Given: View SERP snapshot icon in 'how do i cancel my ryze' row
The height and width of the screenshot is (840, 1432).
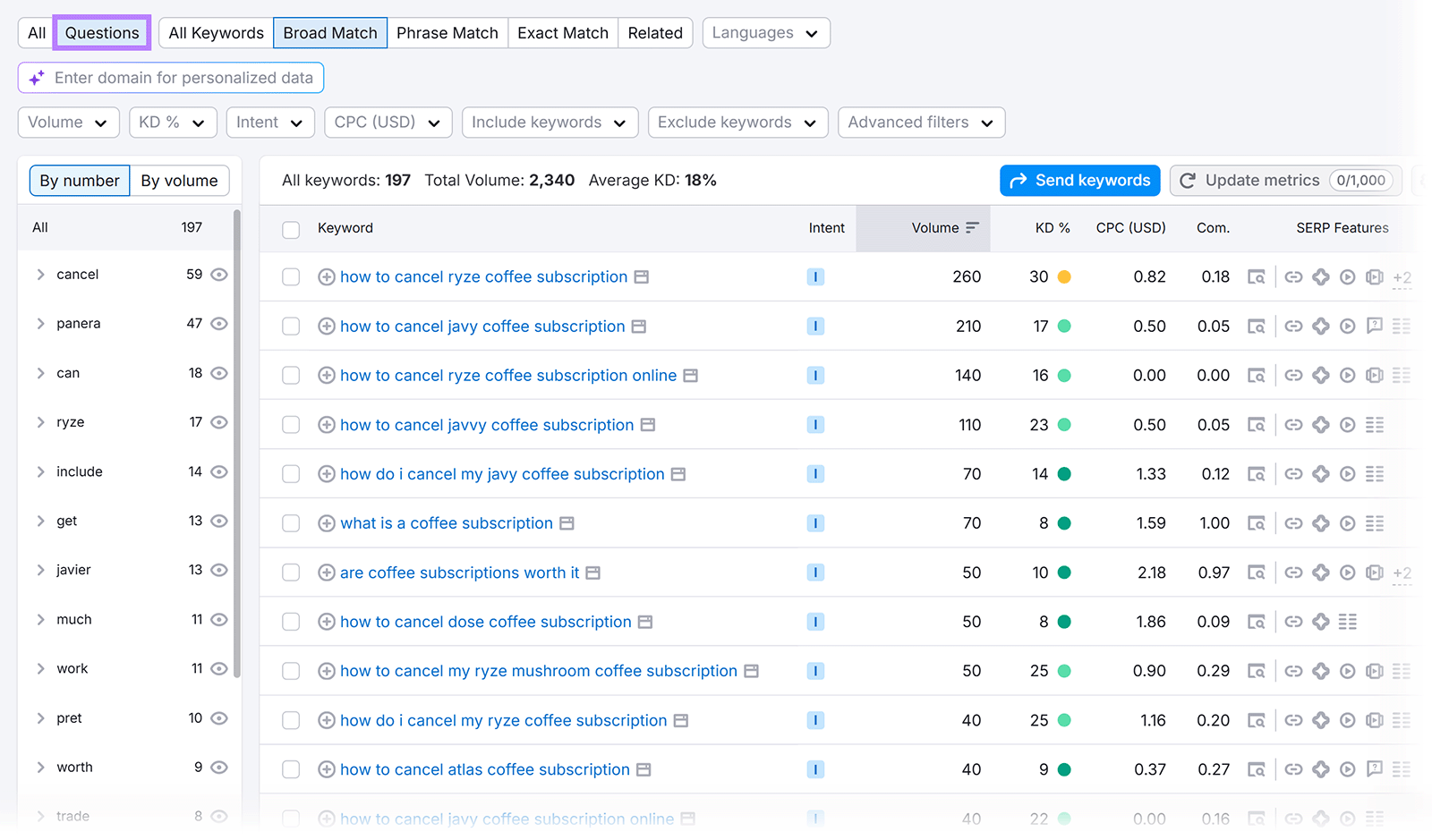Looking at the screenshot, I should [x=1257, y=720].
